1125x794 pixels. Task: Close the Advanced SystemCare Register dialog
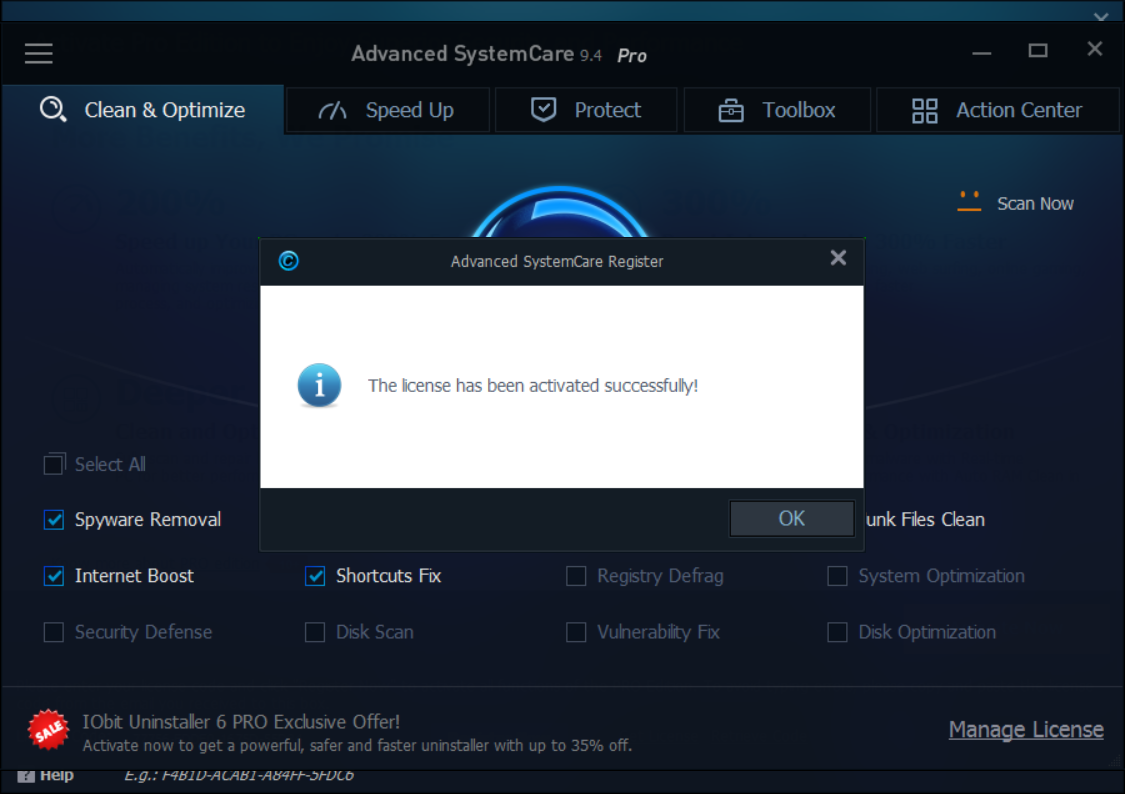(838, 258)
